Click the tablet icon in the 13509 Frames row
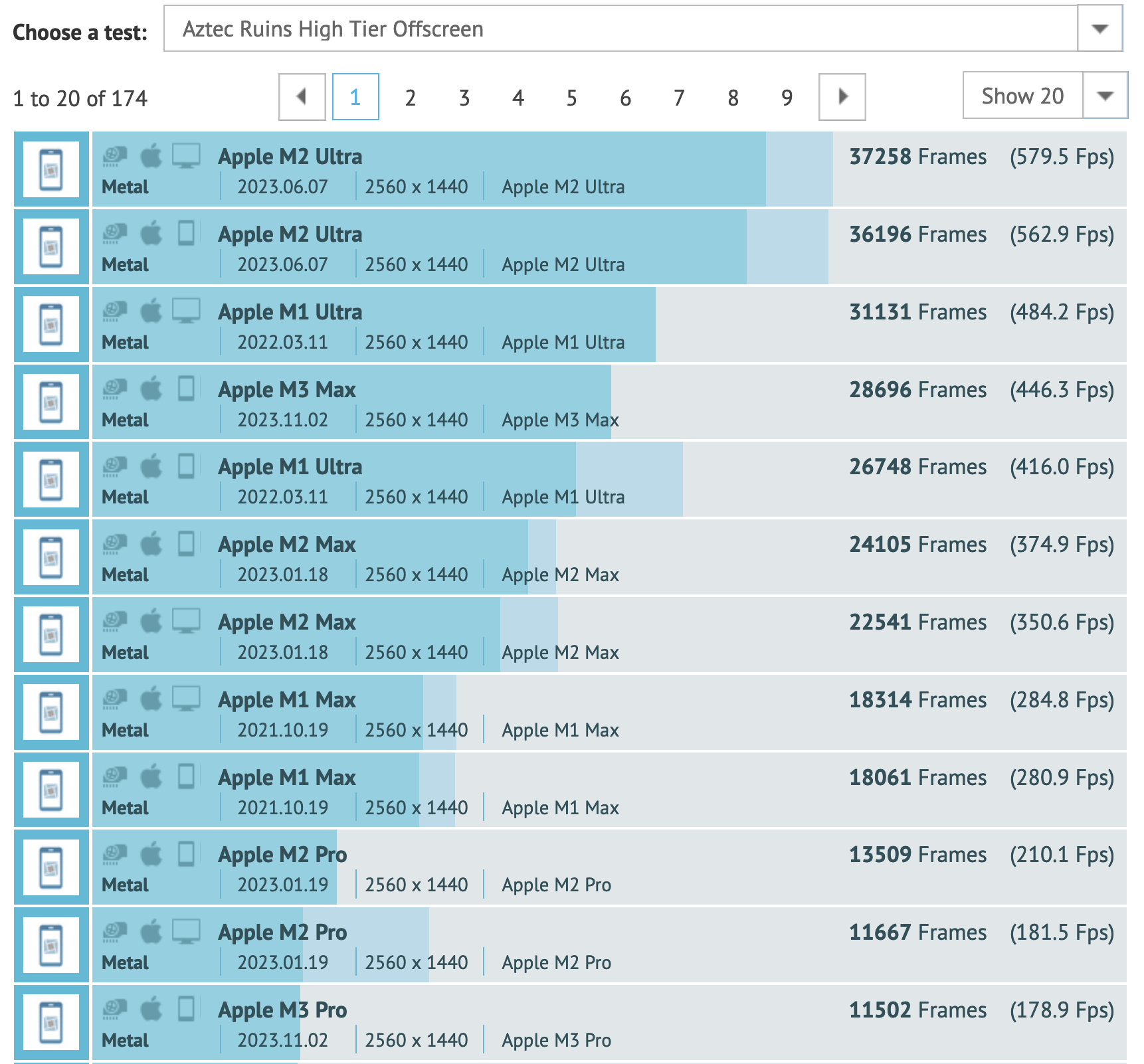Image resolution: width=1144 pixels, height=1064 pixels. pos(186,853)
